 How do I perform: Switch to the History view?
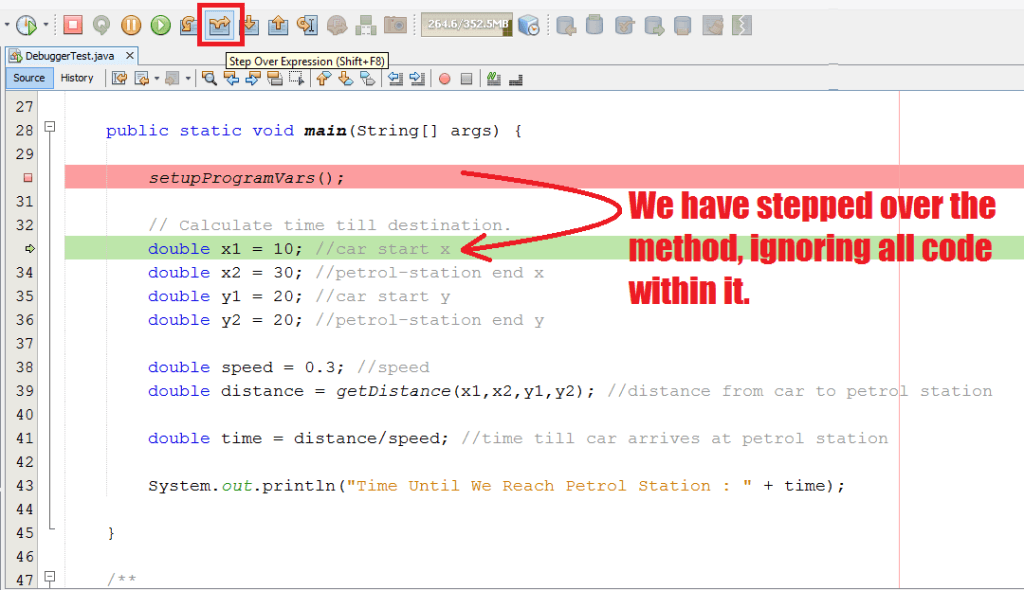coord(77,78)
